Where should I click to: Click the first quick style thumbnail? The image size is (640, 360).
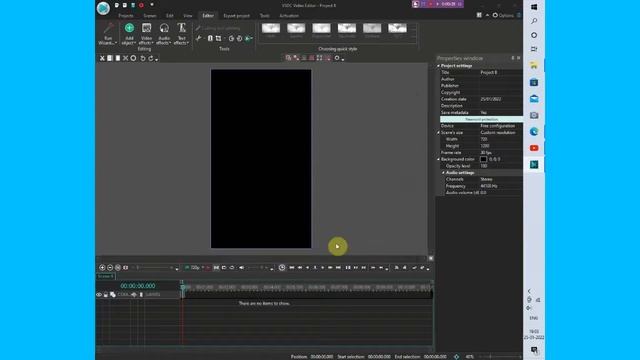[271, 28]
